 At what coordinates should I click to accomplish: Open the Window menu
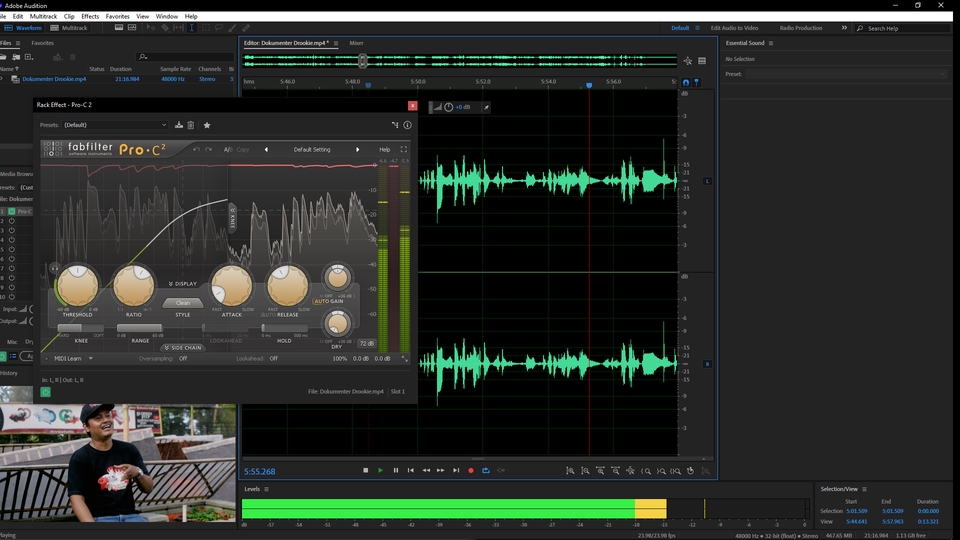pos(167,17)
